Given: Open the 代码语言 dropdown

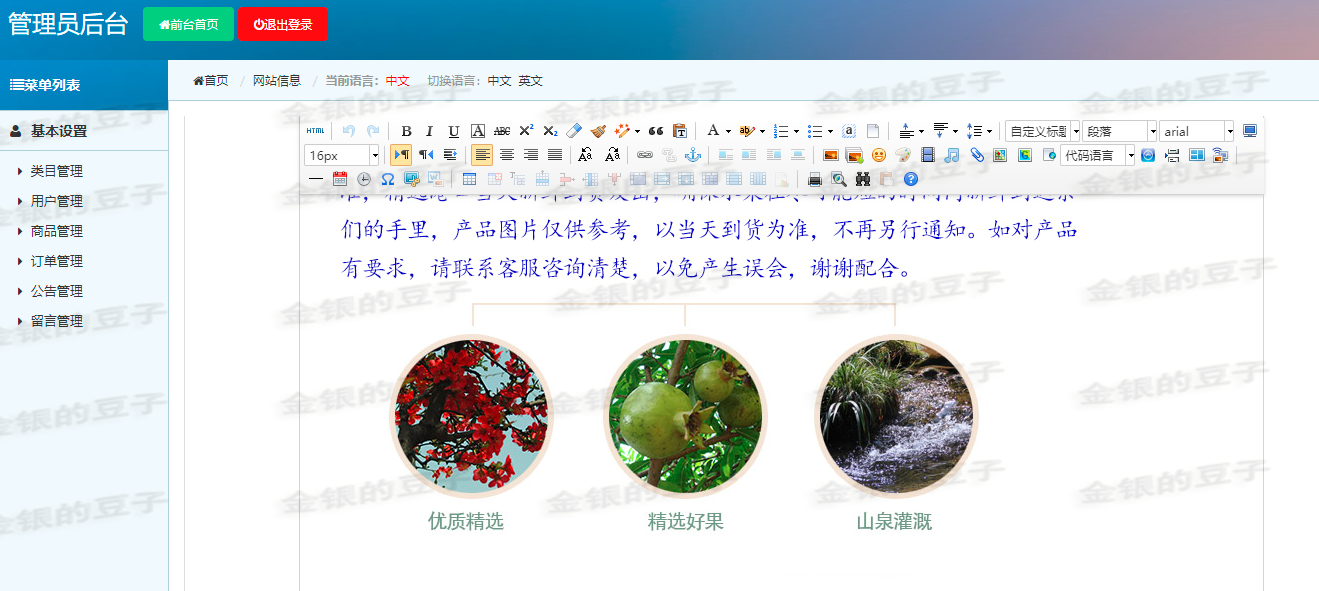Looking at the screenshot, I should pyautogui.click(x=1098, y=155).
